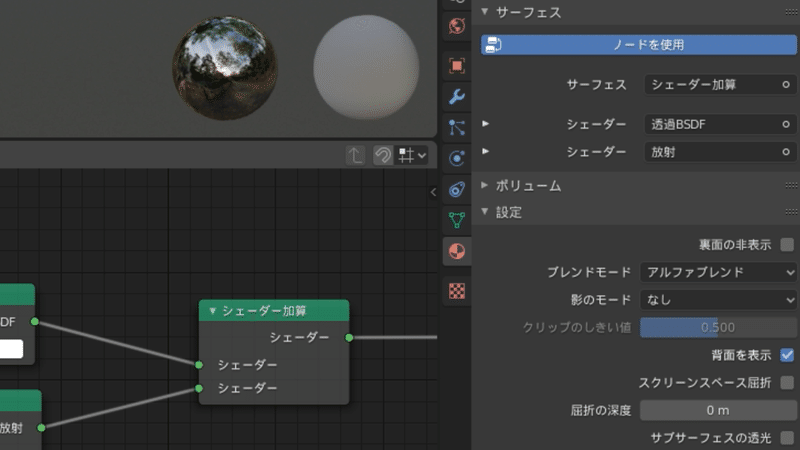Viewport: 800px width, 450px height.
Task: Click the ノードを使用 button
Action: tap(639, 45)
